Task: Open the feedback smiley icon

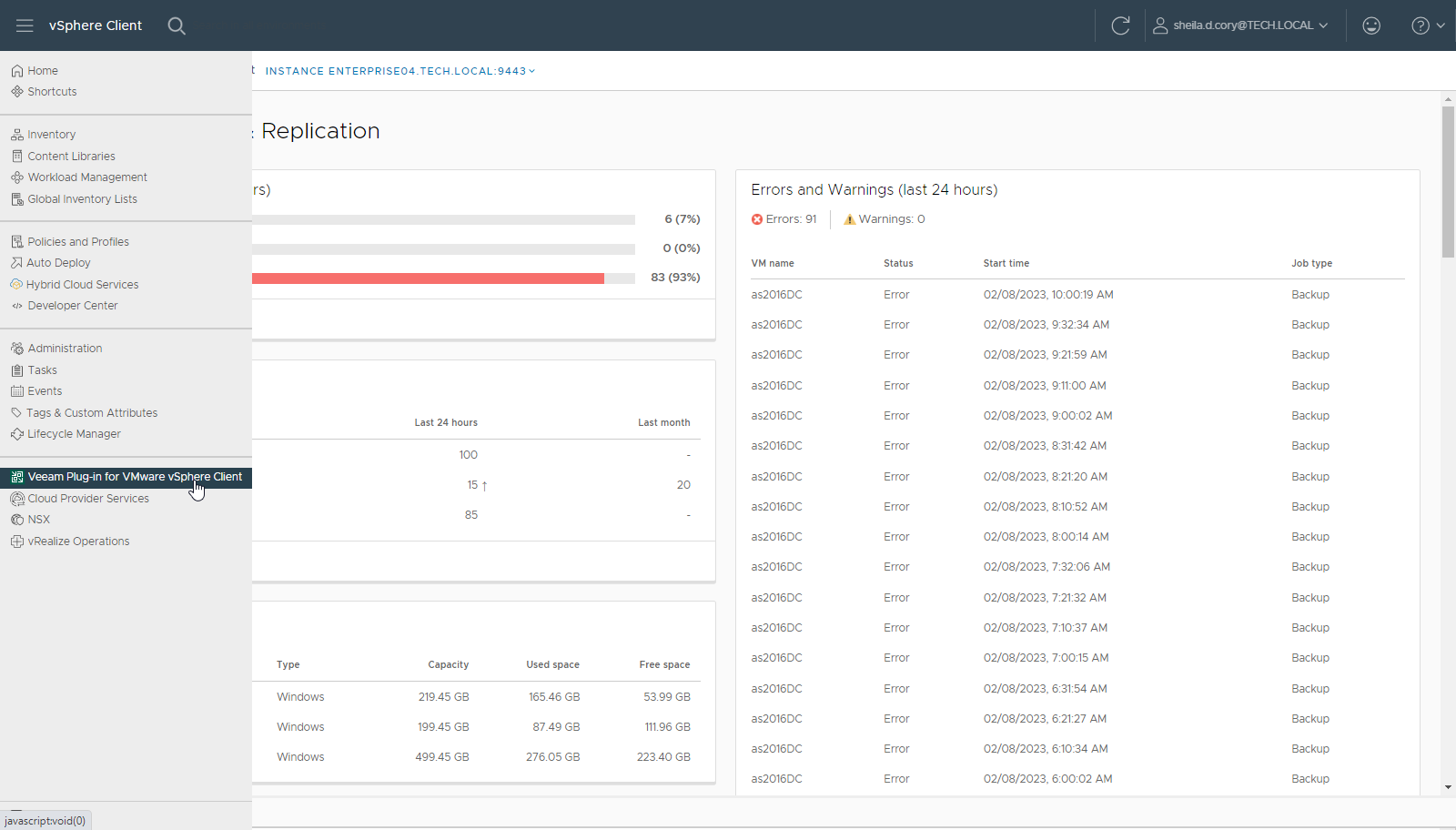Action: (1371, 25)
